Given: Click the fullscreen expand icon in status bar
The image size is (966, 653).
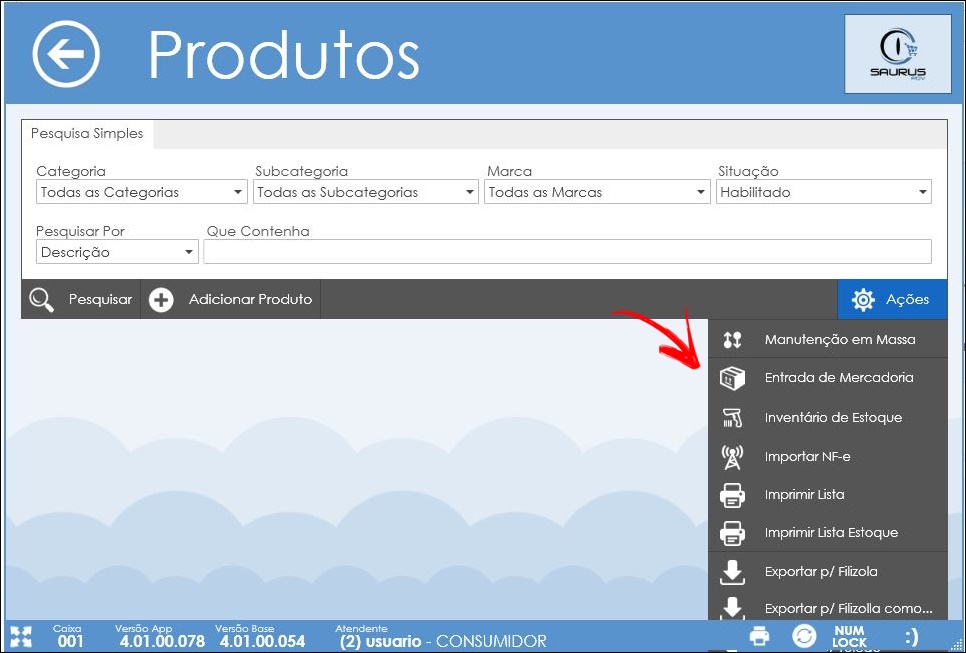Looking at the screenshot, I should 21,637.
